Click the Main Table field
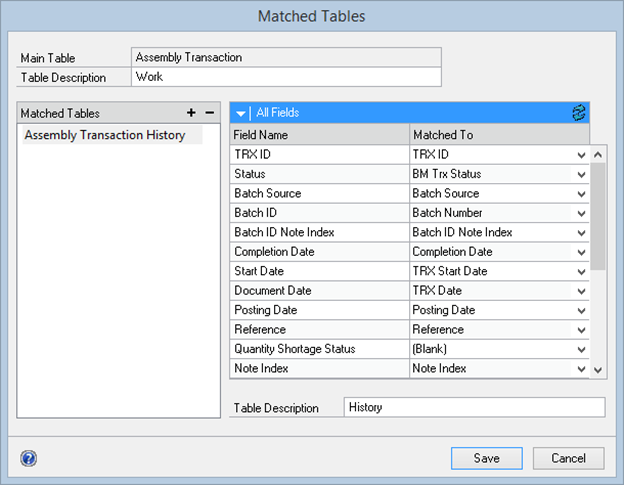 pyautogui.click(x=286, y=57)
